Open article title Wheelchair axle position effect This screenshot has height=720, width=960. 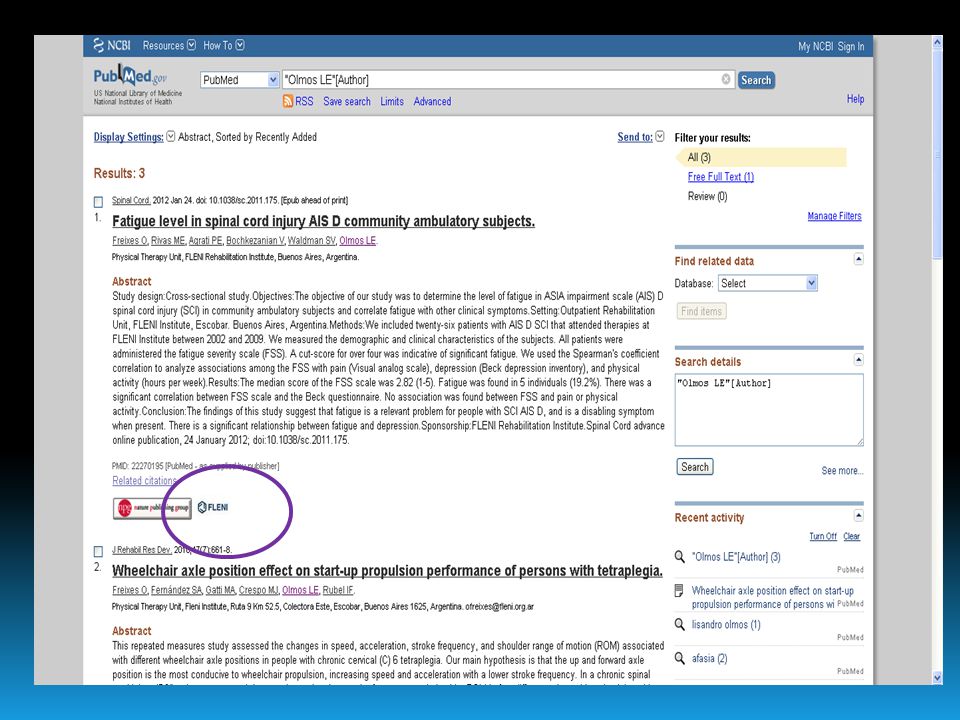pos(387,571)
